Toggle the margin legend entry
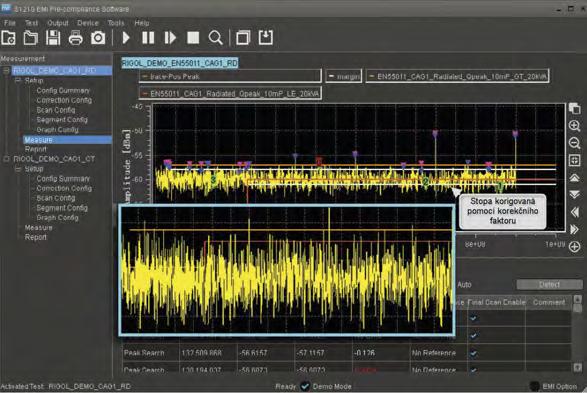The width and height of the screenshot is (587, 393). [344, 76]
